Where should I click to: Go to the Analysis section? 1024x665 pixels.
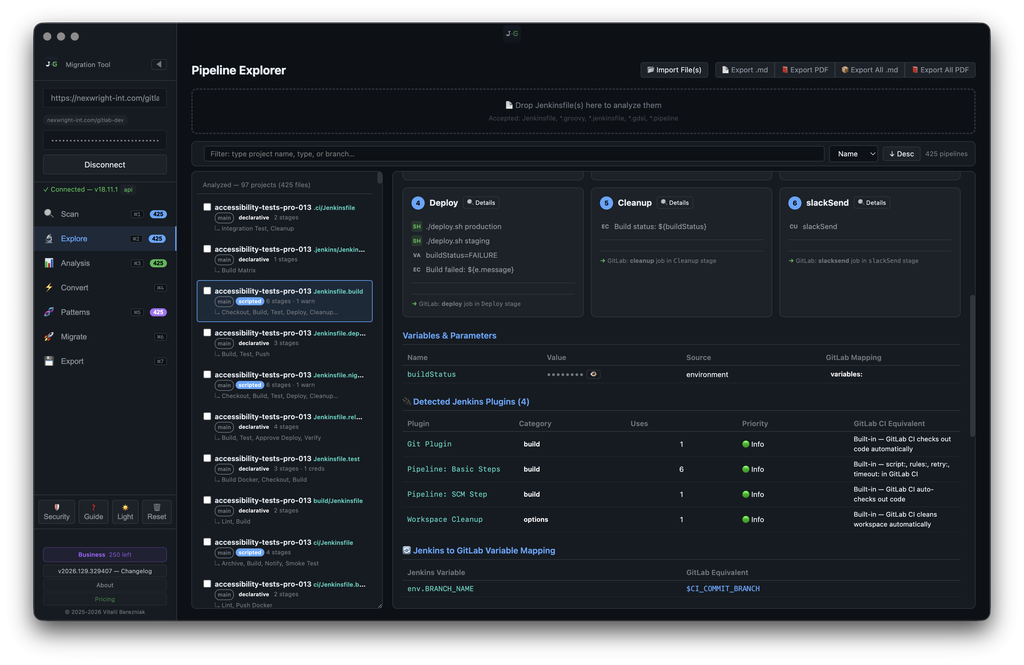[x=105, y=263]
